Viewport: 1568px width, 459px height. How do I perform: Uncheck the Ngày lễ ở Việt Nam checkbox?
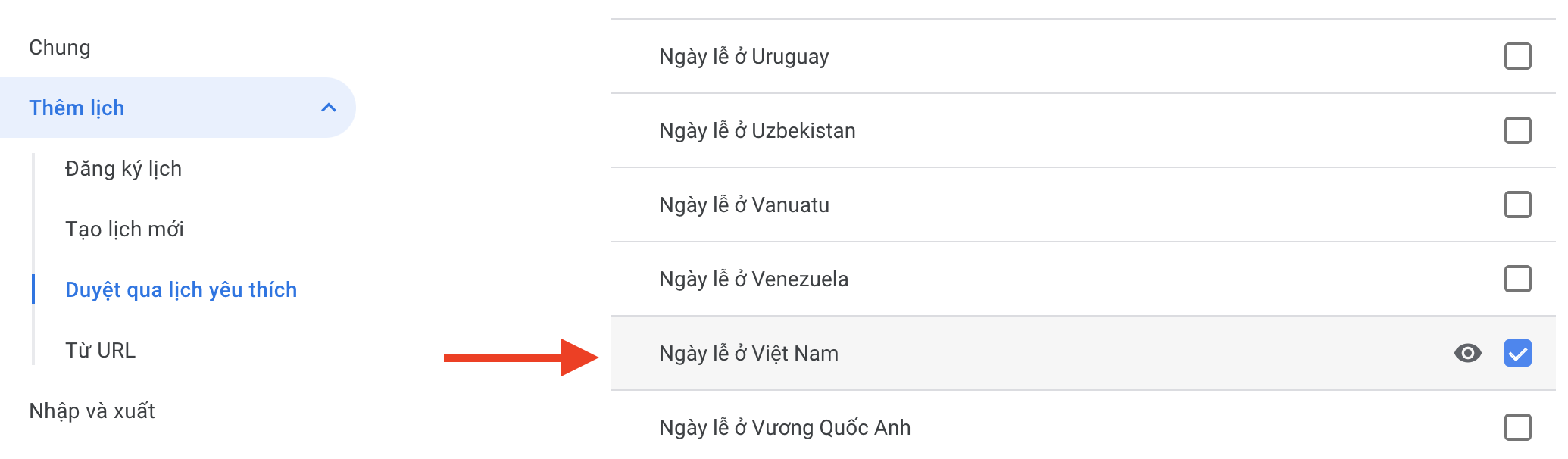pyautogui.click(x=1517, y=353)
